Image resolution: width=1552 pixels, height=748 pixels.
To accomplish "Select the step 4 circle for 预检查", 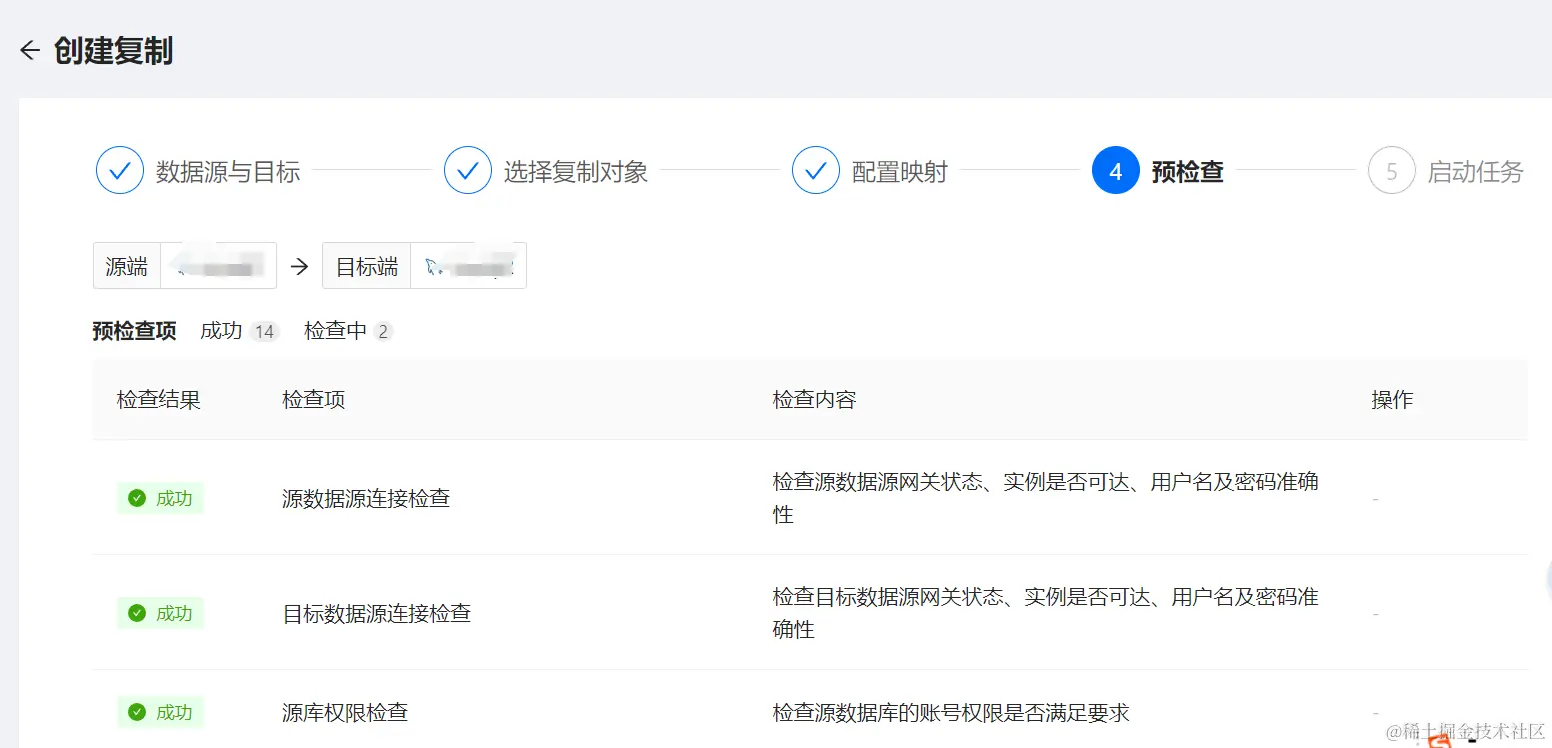I will pos(1116,171).
